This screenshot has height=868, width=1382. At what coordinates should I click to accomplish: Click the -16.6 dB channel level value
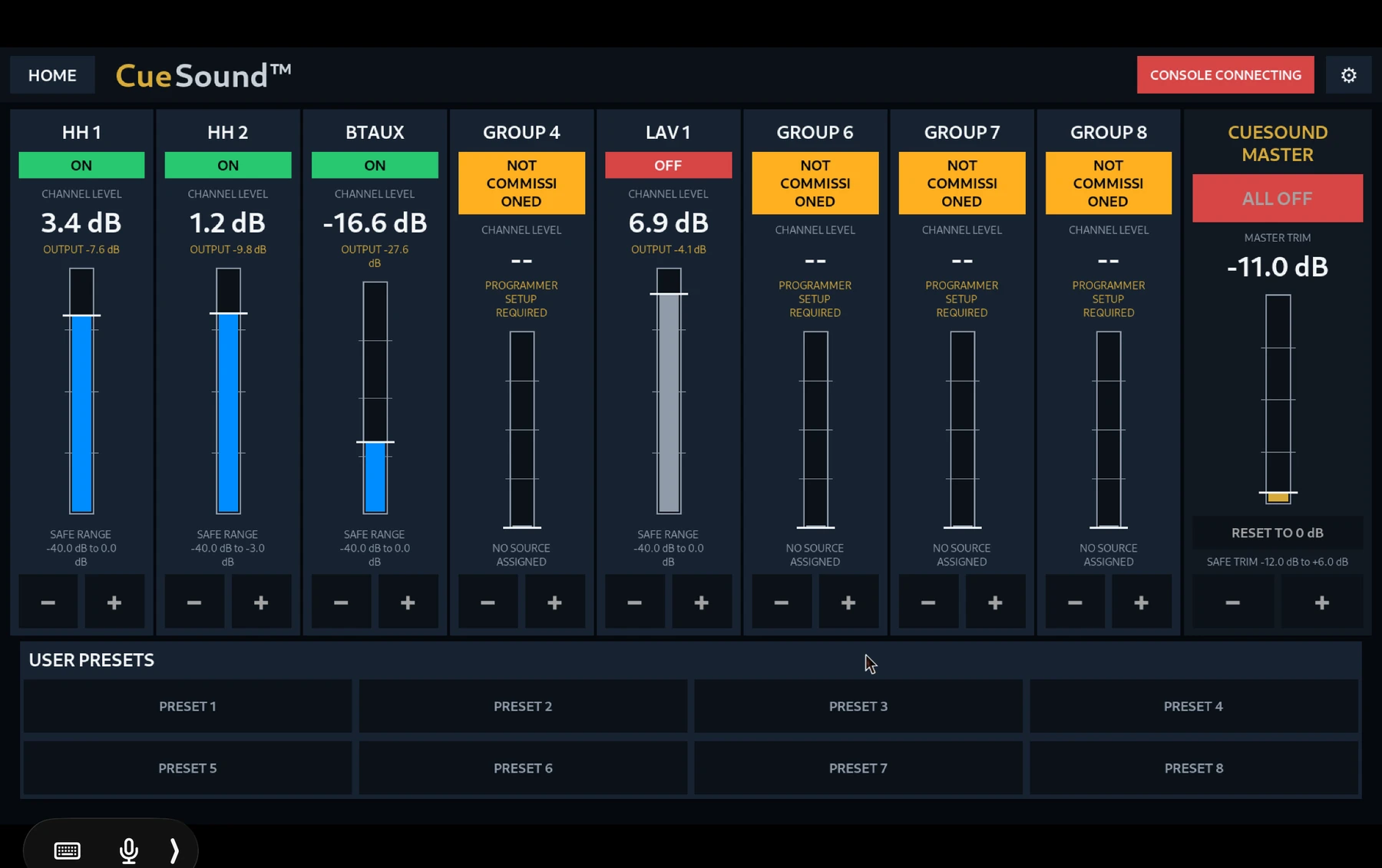pos(375,223)
